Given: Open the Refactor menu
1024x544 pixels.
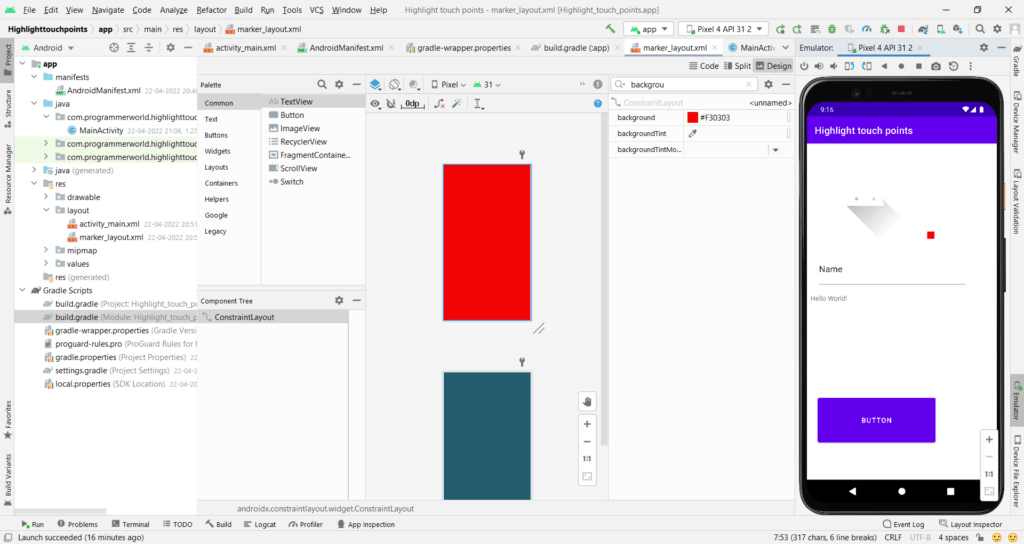Looking at the screenshot, I should point(211,10).
